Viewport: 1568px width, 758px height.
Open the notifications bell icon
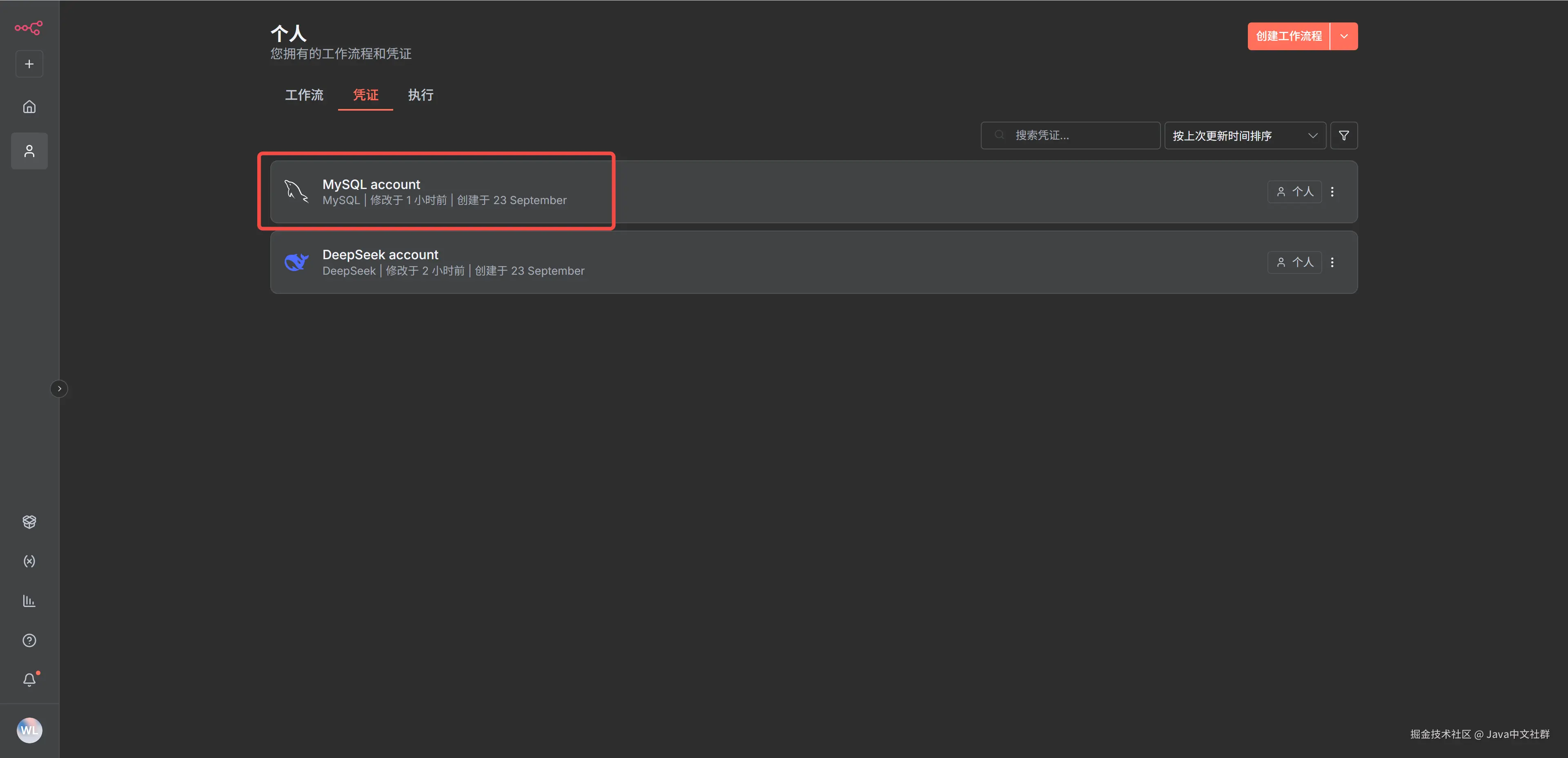(29, 680)
